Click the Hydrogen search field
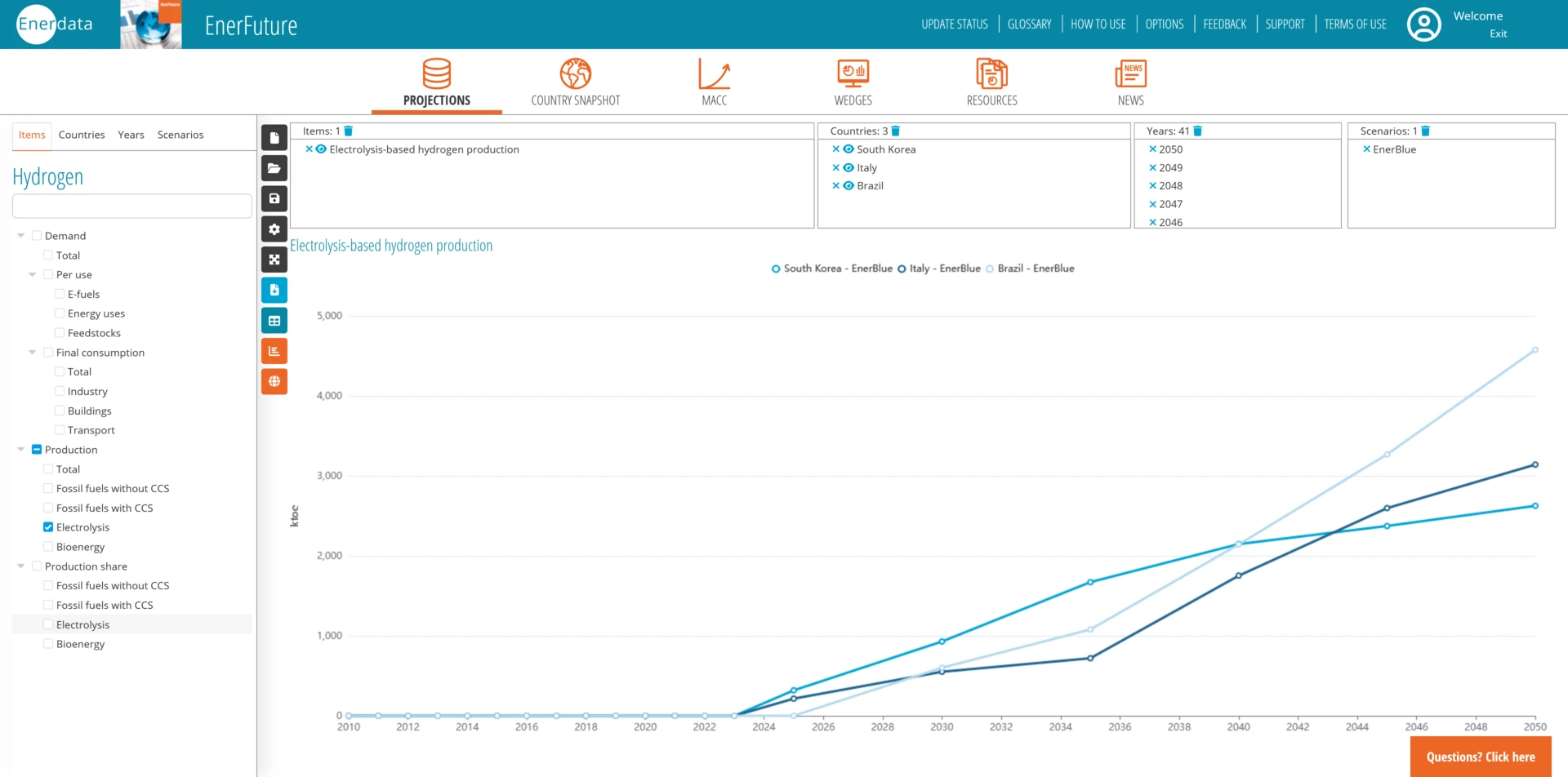 (132, 206)
